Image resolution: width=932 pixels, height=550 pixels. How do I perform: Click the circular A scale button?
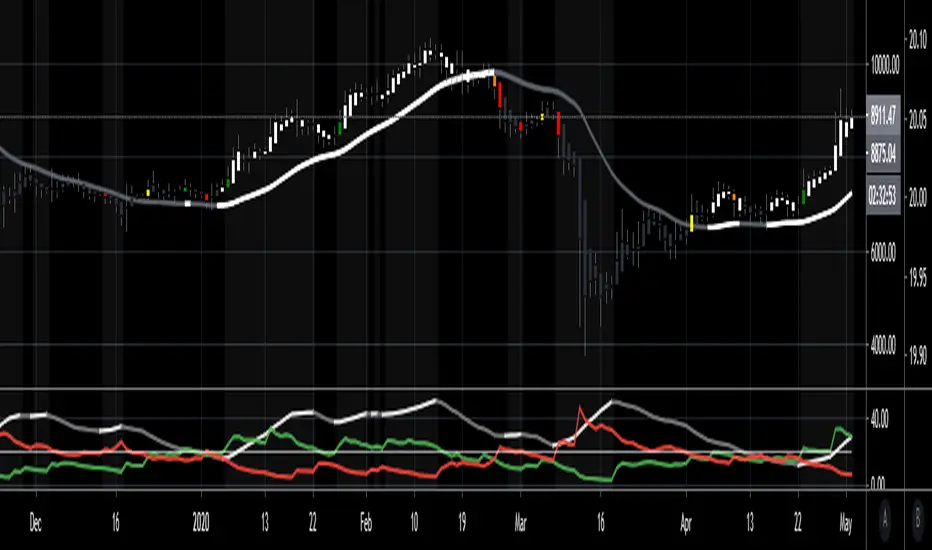tap(885, 521)
